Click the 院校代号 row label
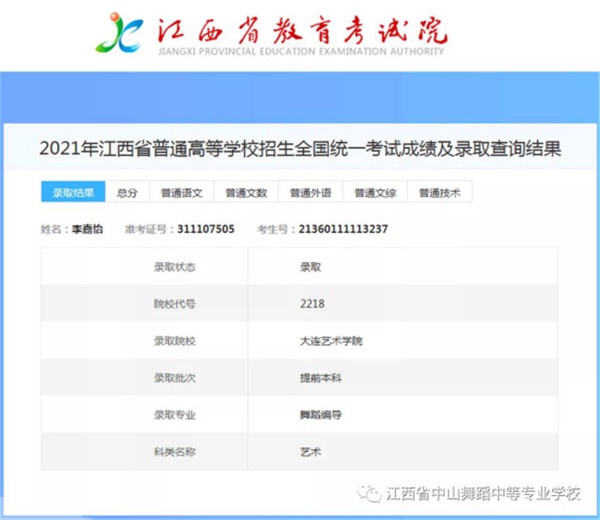The width and height of the screenshot is (600, 520). point(175,304)
